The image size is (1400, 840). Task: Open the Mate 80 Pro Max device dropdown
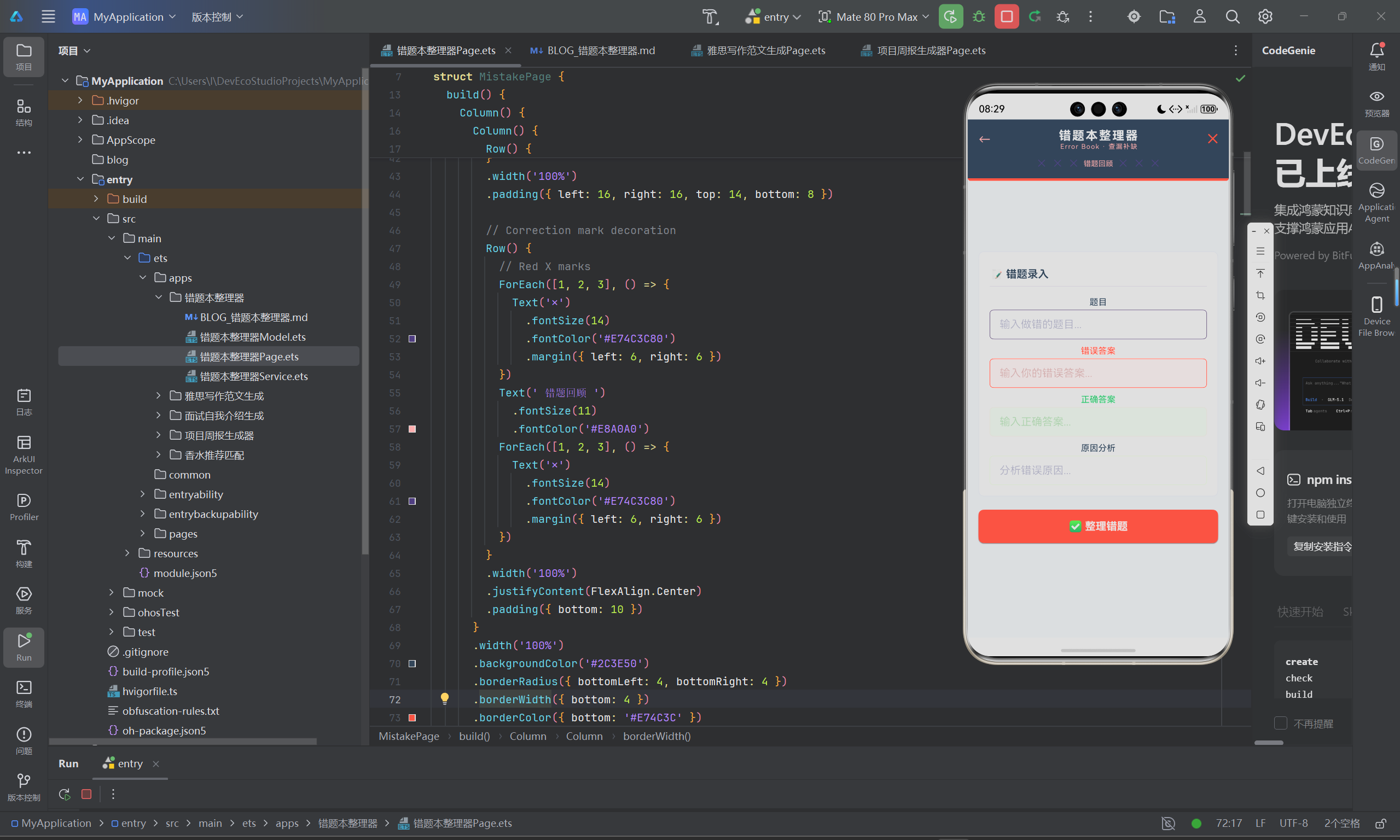[x=874, y=17]
